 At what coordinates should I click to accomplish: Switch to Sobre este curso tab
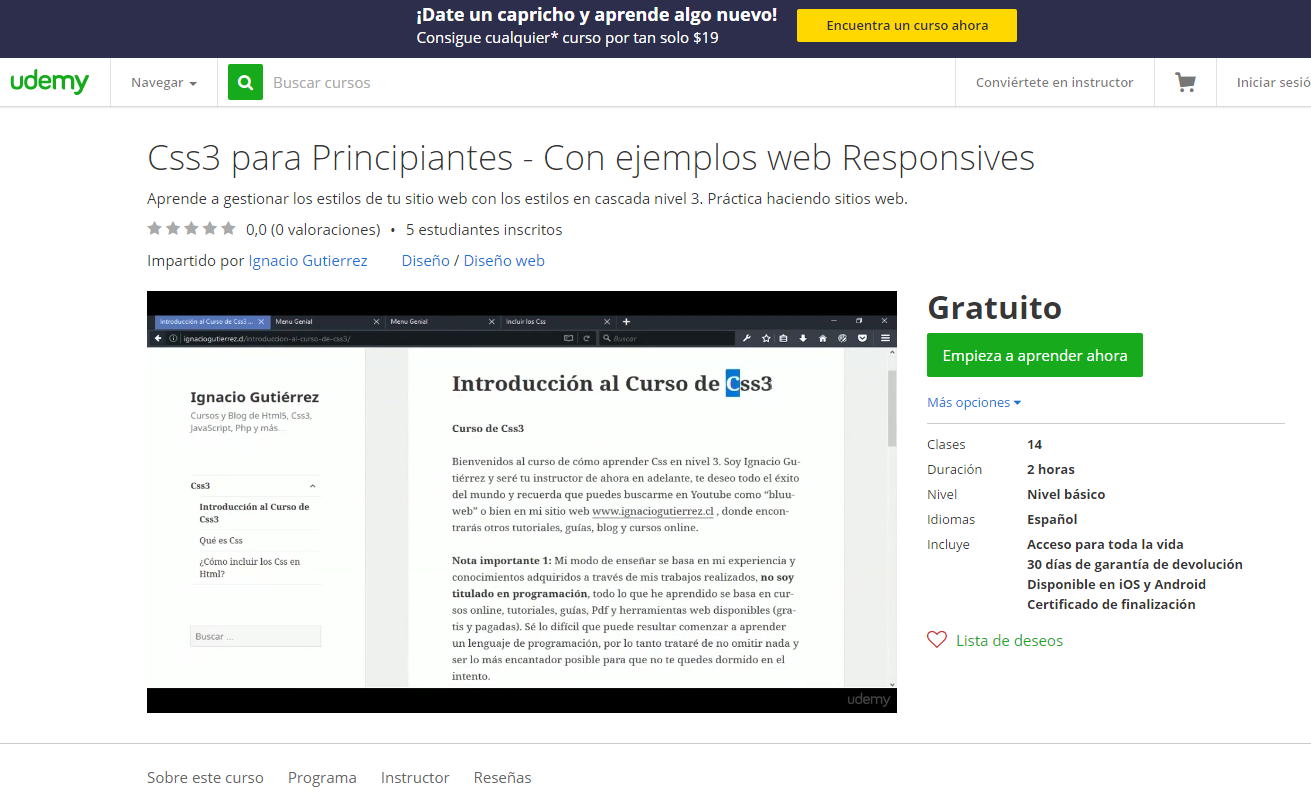[205, 777]
